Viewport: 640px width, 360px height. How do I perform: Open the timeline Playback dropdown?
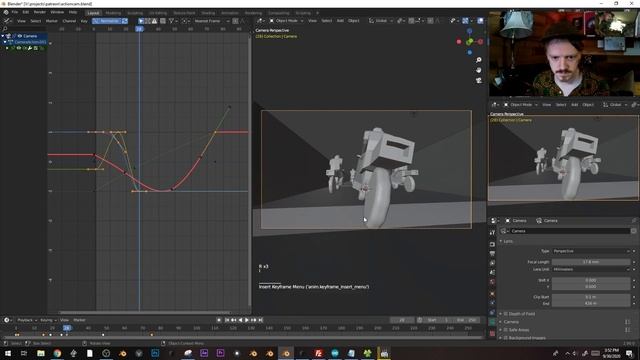point(27,320)
